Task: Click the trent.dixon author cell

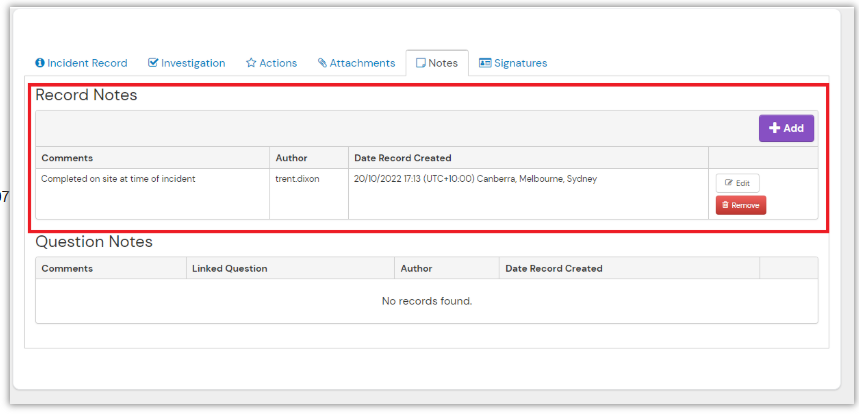Action: click(297, 179)
